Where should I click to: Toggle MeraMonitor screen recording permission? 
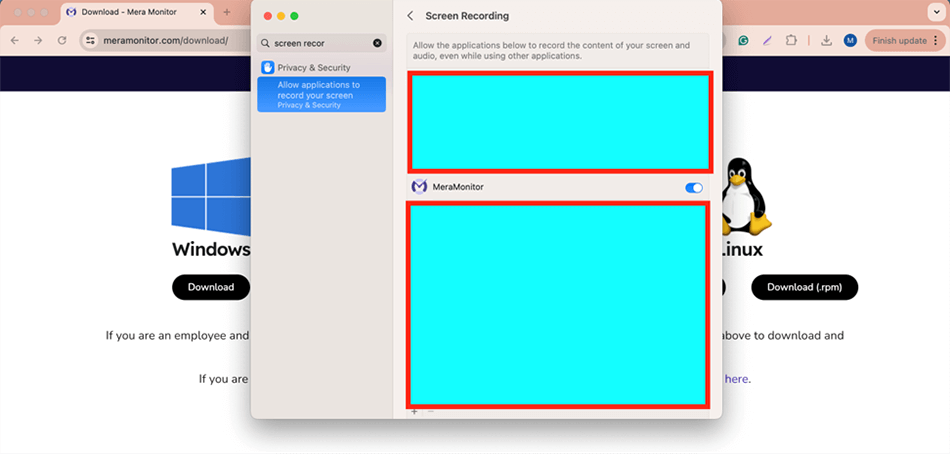(x=693, y=188)
